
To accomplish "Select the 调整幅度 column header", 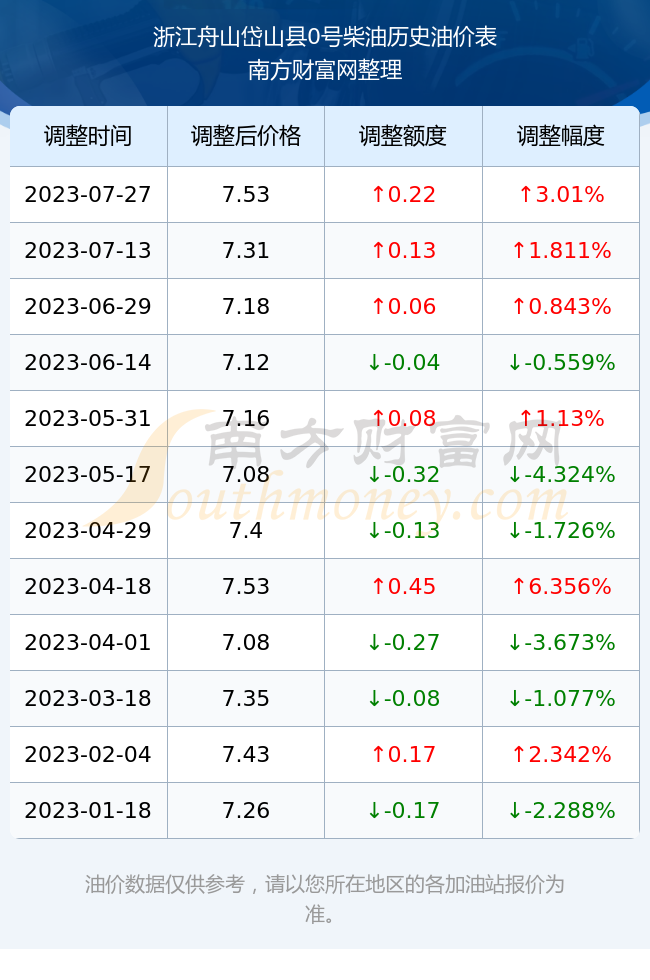I will (561, 136).
